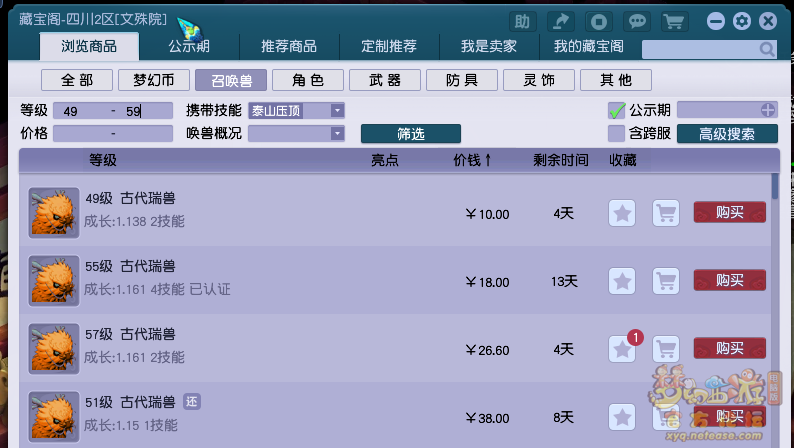This screenshot has height=448, width=794.
Task: Add the ¥18.00 pet to cart
Action: point(665,281)
